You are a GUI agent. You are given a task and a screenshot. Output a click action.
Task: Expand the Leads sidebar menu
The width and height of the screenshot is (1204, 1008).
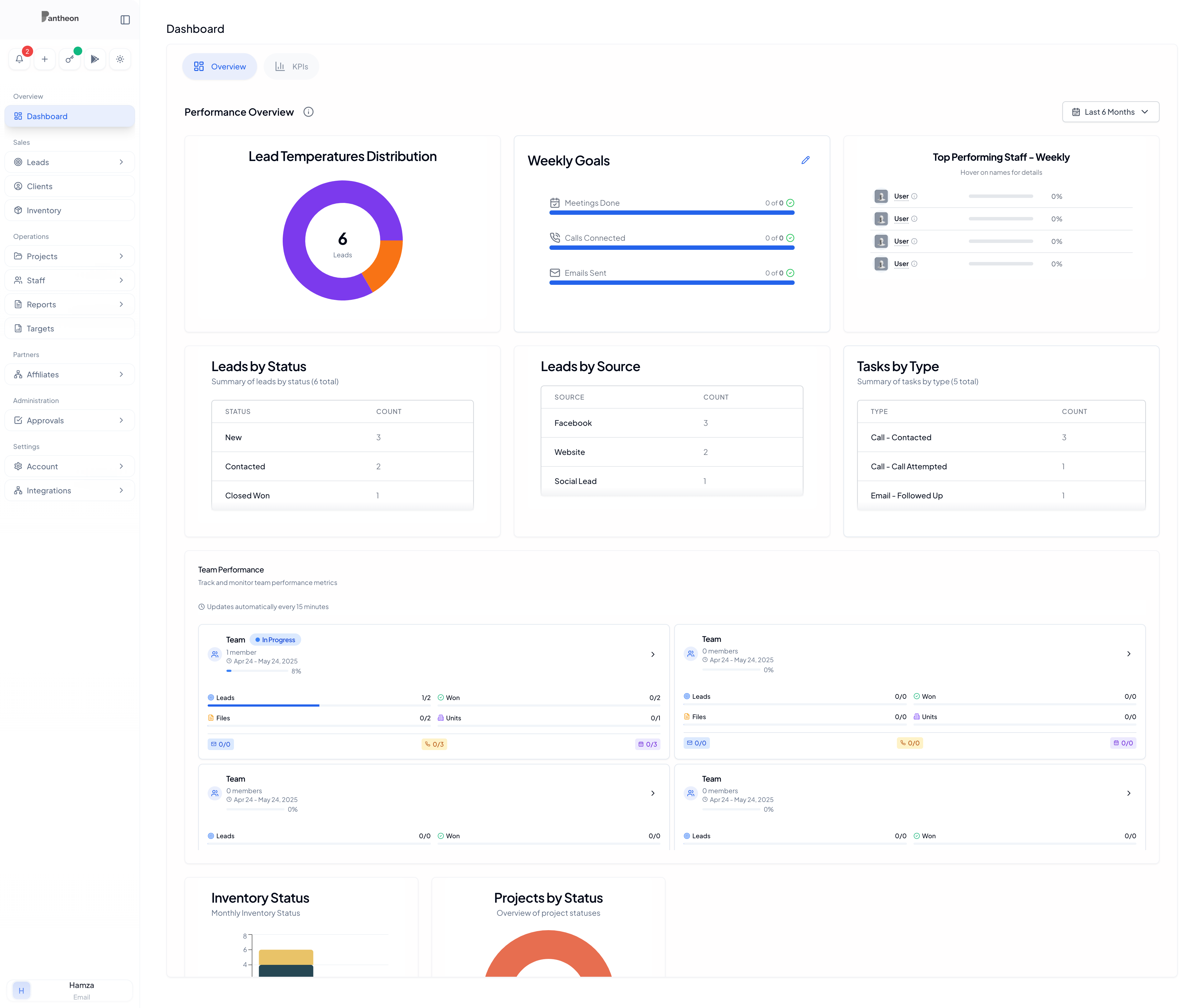pos(69,162)
